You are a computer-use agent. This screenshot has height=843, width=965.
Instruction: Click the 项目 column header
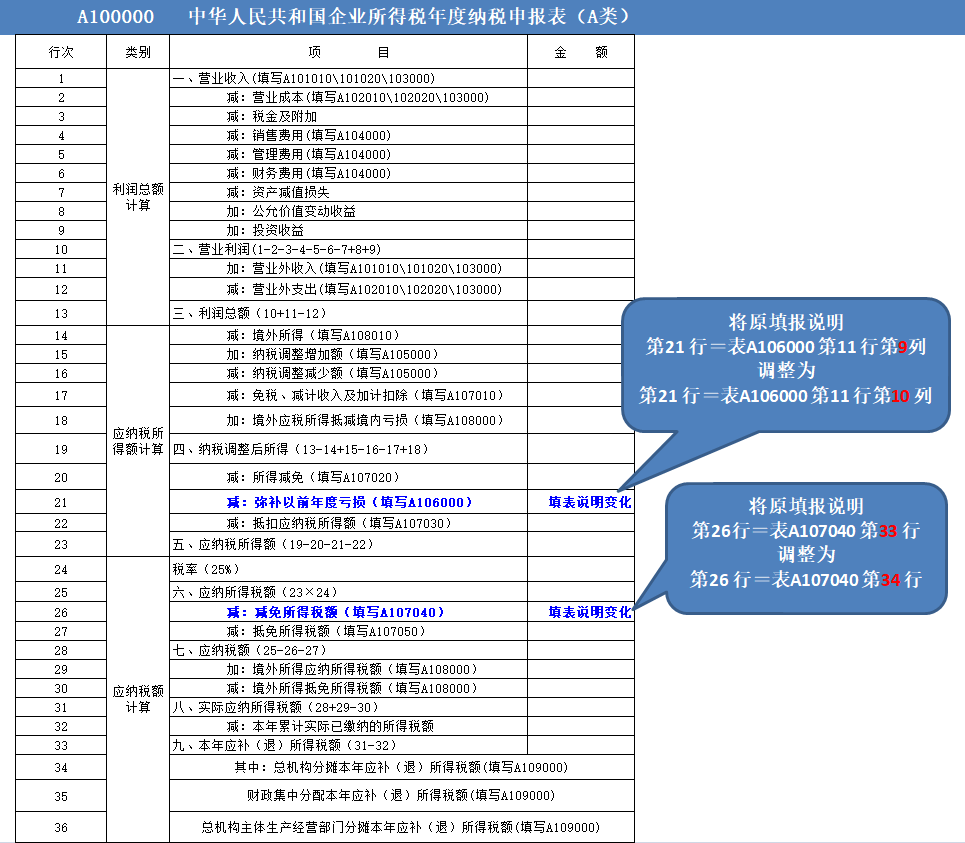[348, 52]
